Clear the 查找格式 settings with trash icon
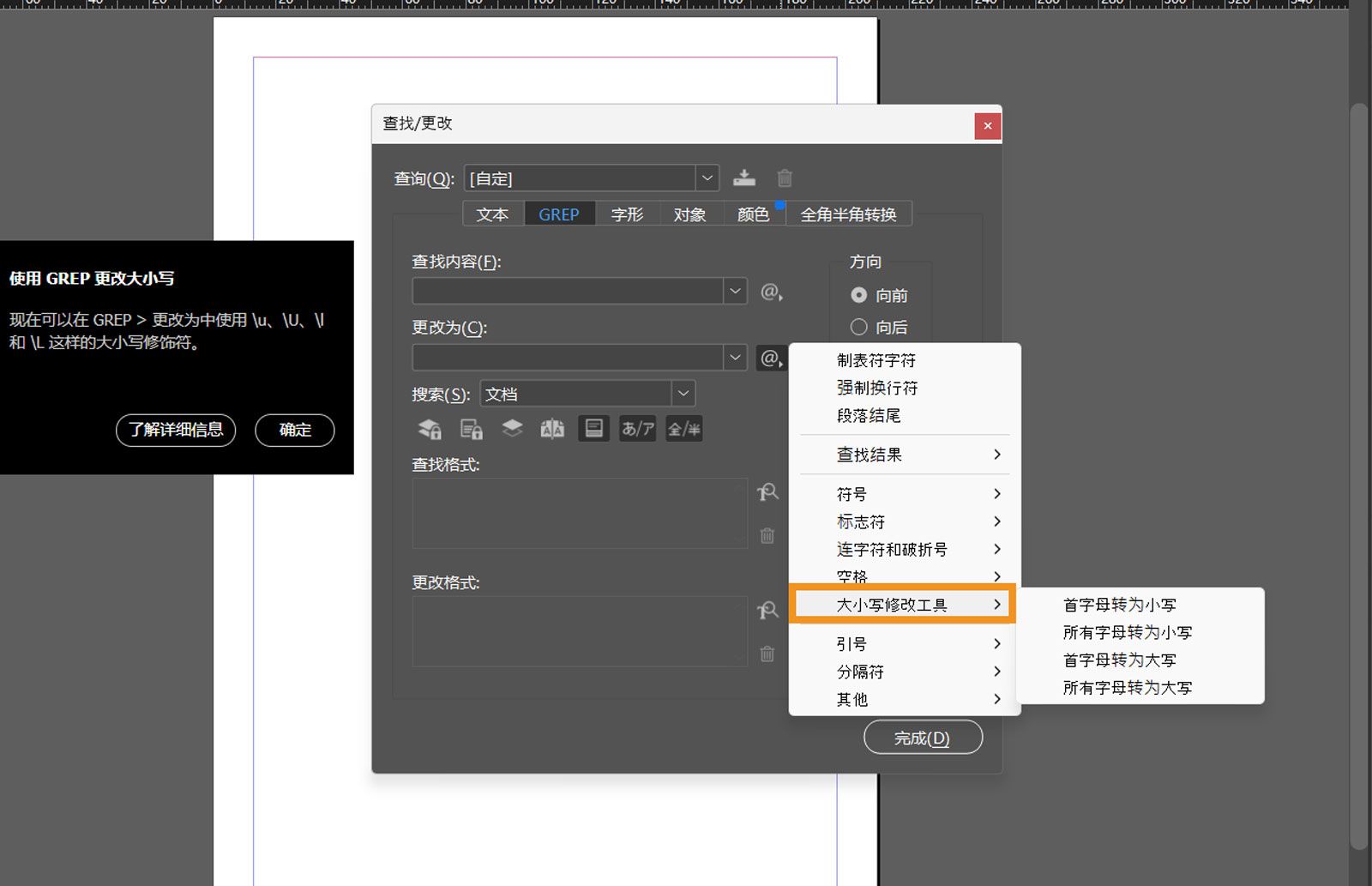This screenshot has height=886, width=1372. 767,535
